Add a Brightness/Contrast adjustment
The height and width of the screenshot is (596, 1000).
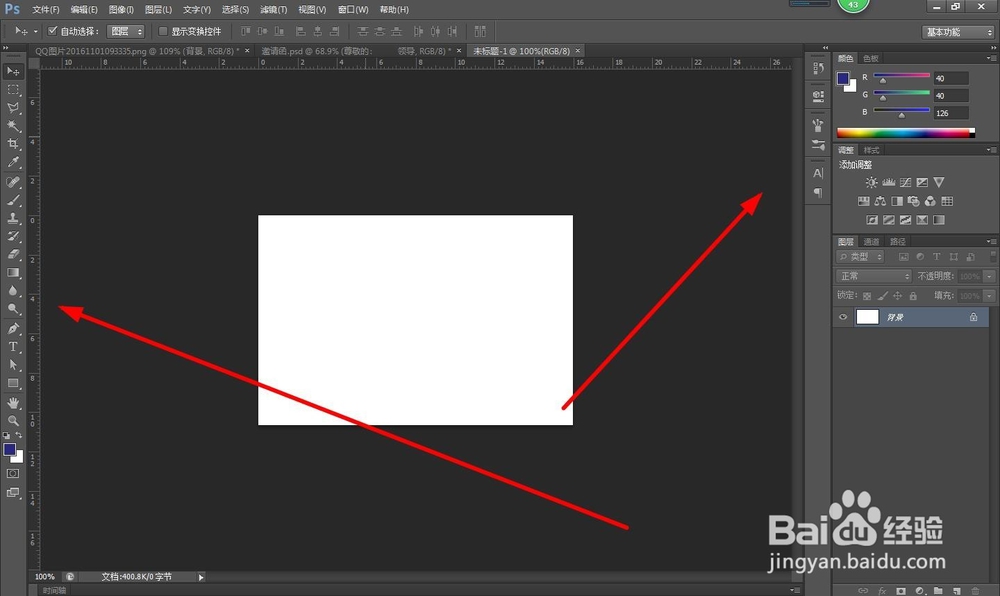click(871, 182)
